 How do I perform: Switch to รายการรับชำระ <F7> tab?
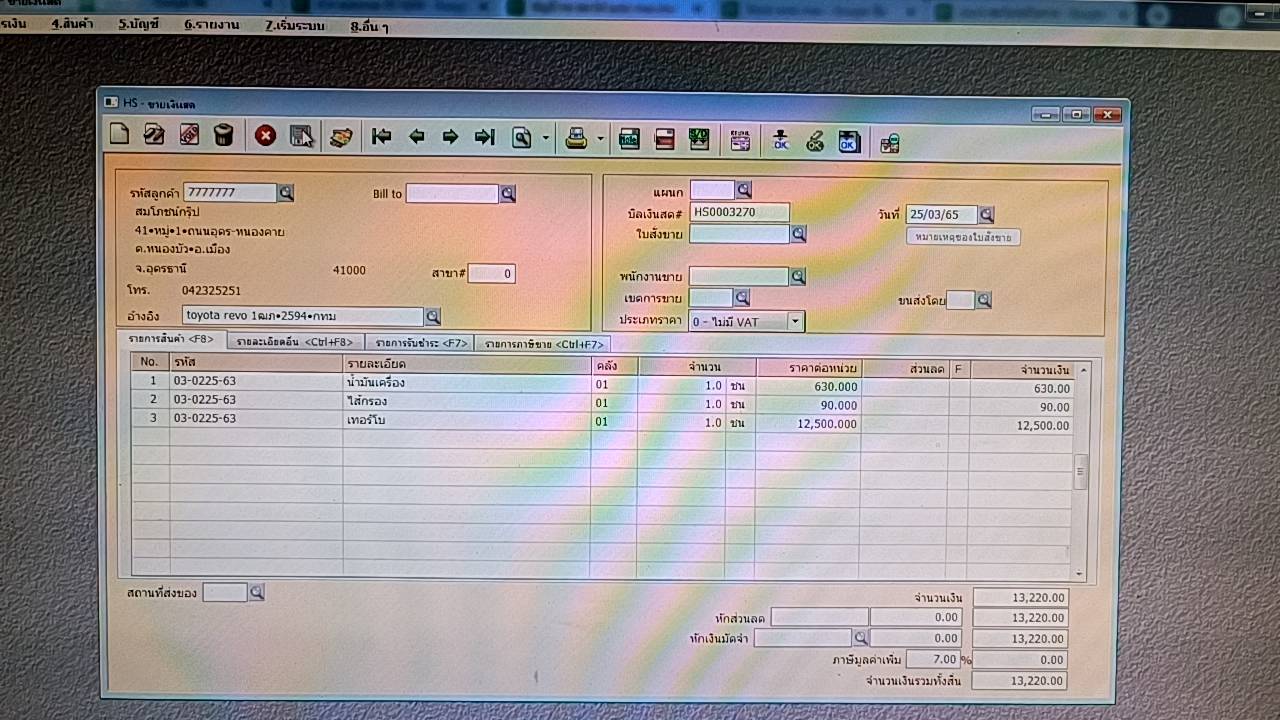pyautogui.click(x=421, y=343)
